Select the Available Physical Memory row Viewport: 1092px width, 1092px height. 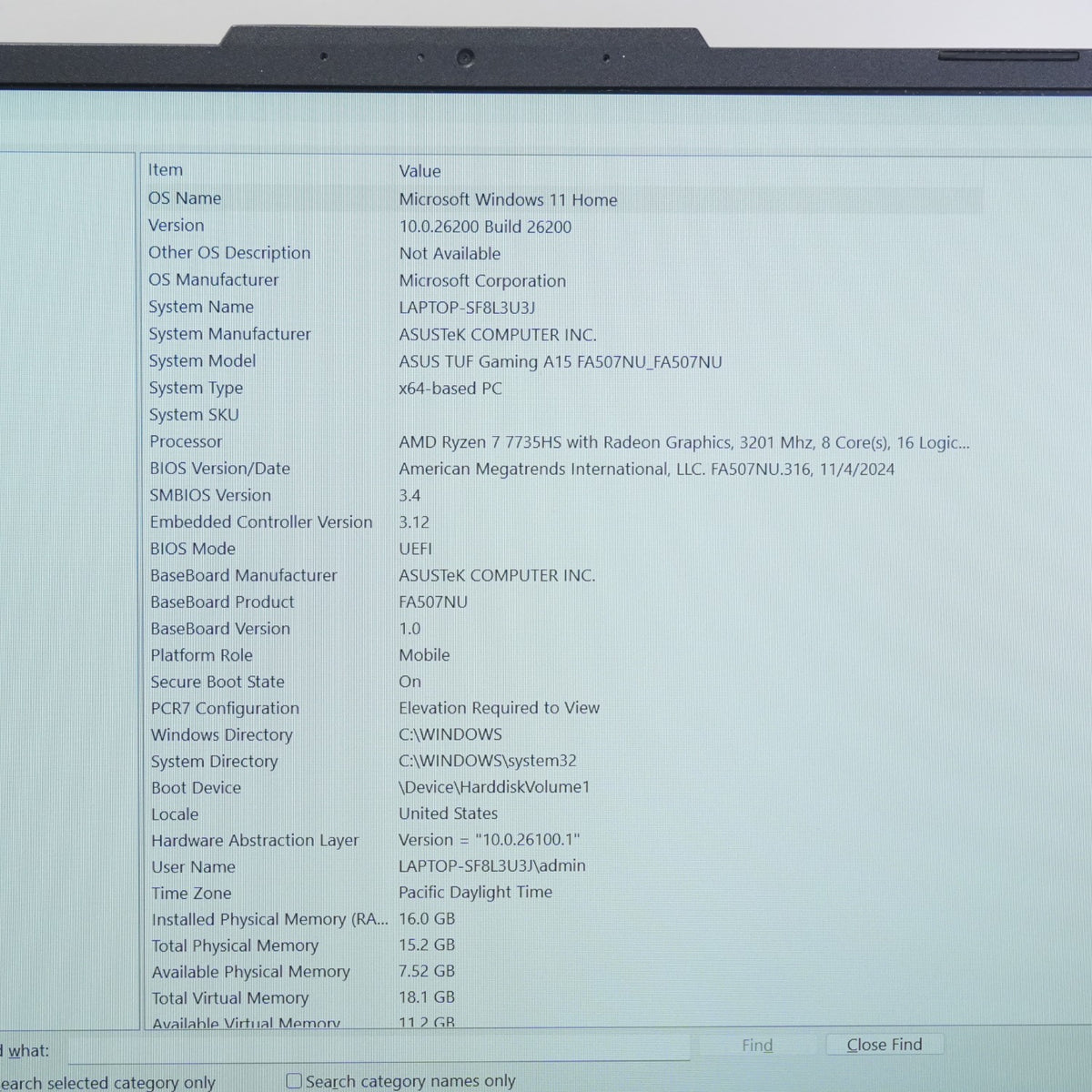pos(564,973)
